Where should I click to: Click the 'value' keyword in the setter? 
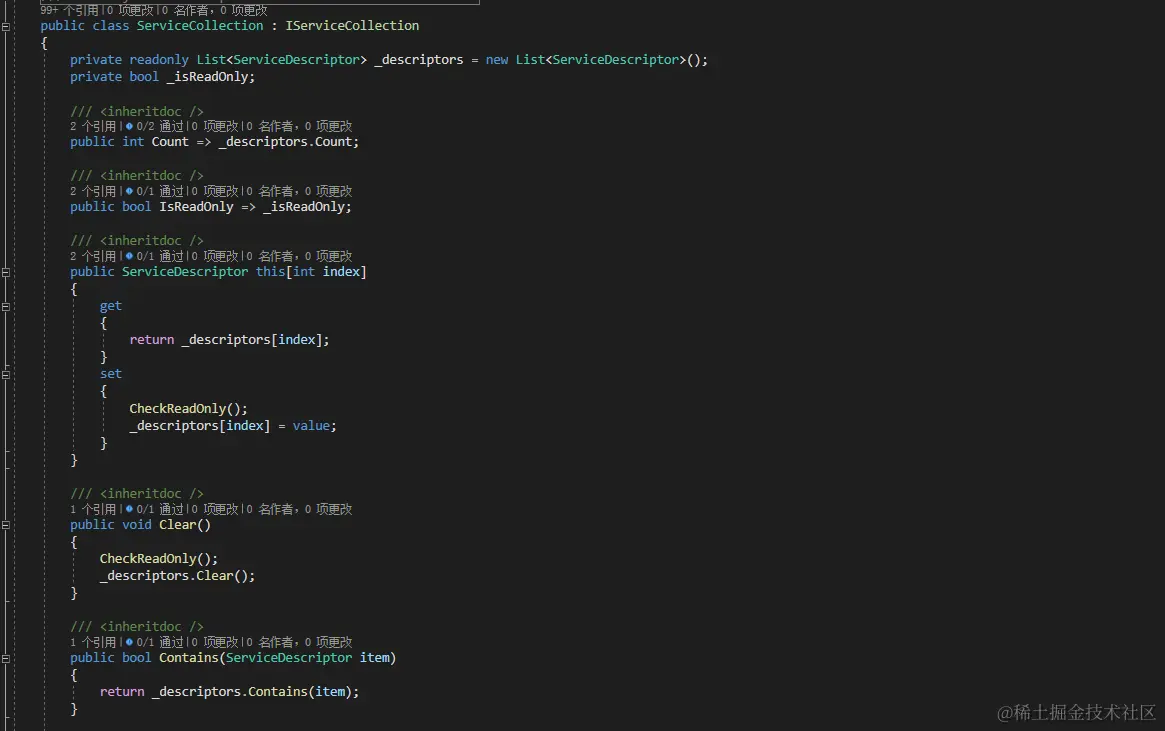[x=311, y=426]
